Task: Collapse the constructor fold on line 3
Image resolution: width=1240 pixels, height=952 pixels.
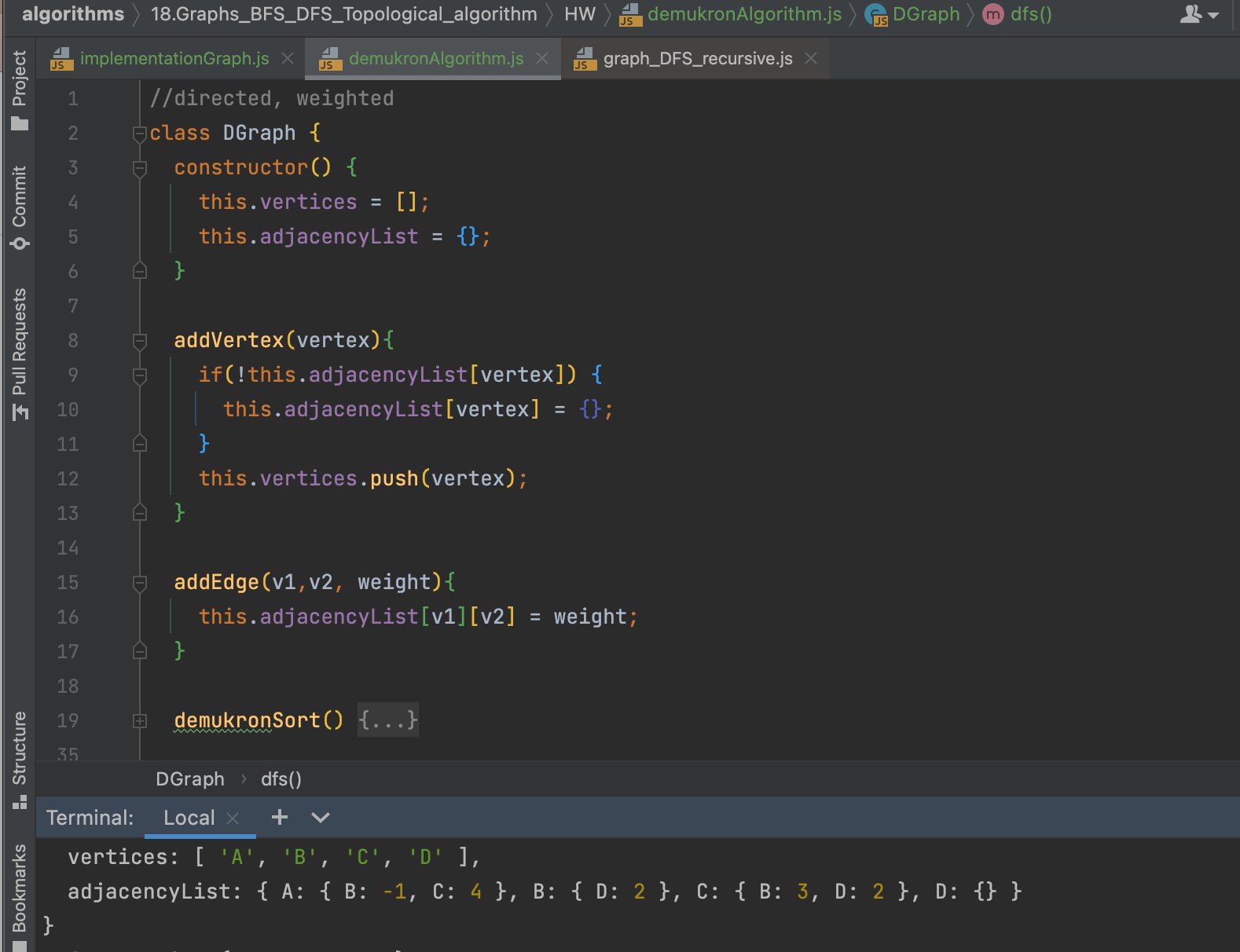Action: (140, 167)
